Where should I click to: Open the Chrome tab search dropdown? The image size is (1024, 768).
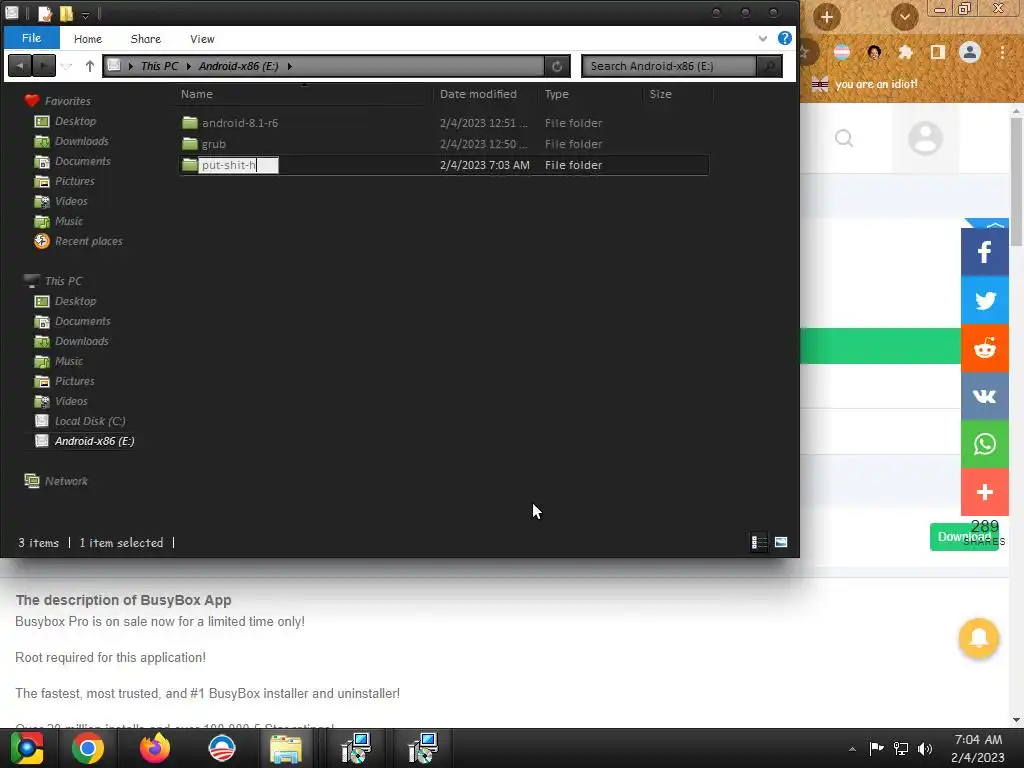tap(904, 17)
